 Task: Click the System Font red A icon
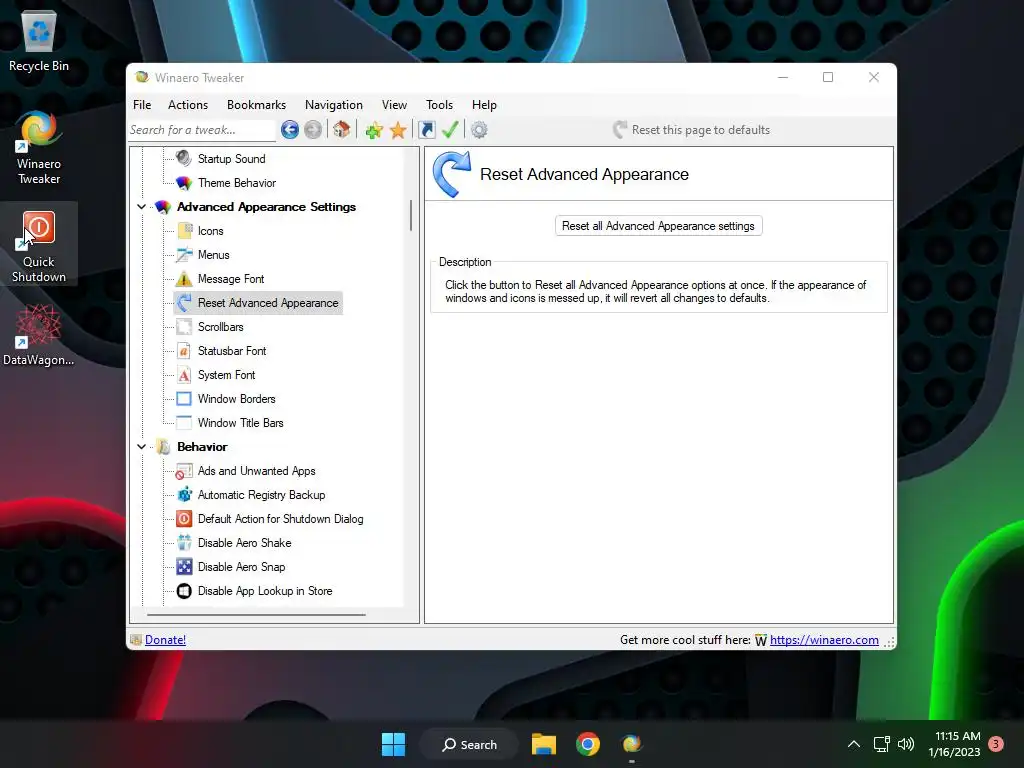184,375
